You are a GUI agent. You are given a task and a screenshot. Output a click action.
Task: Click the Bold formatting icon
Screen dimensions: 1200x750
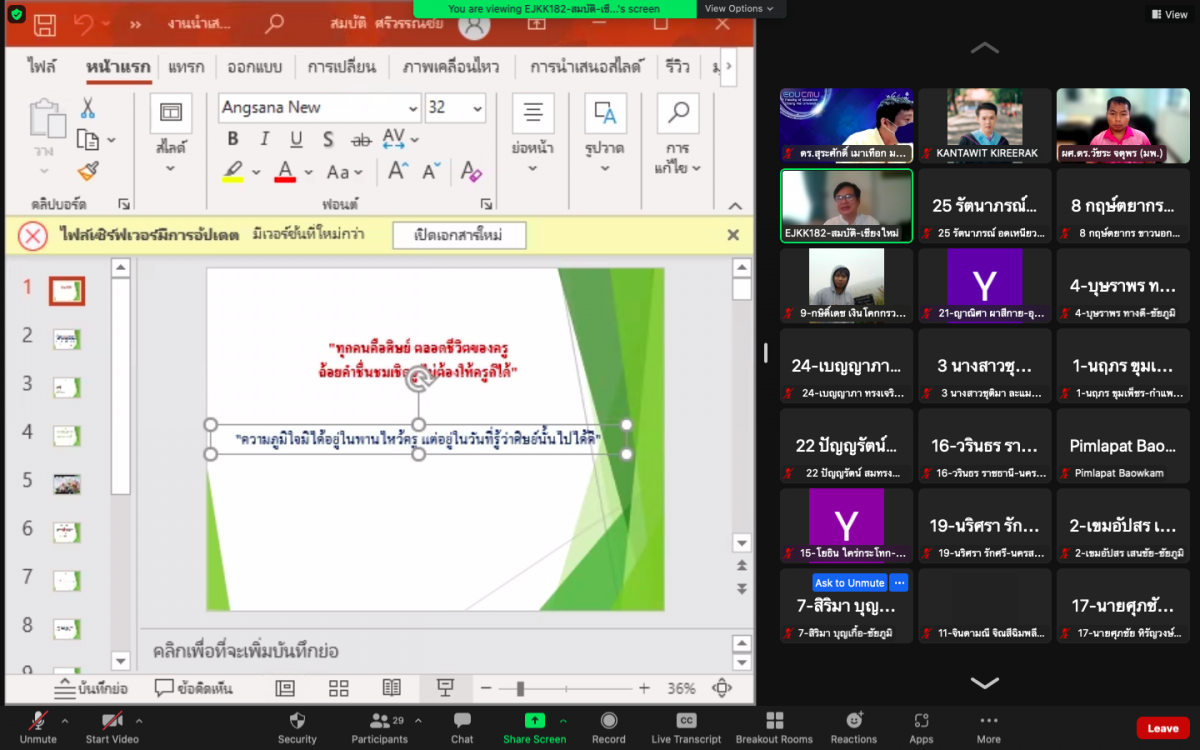[x=233, y=139]
